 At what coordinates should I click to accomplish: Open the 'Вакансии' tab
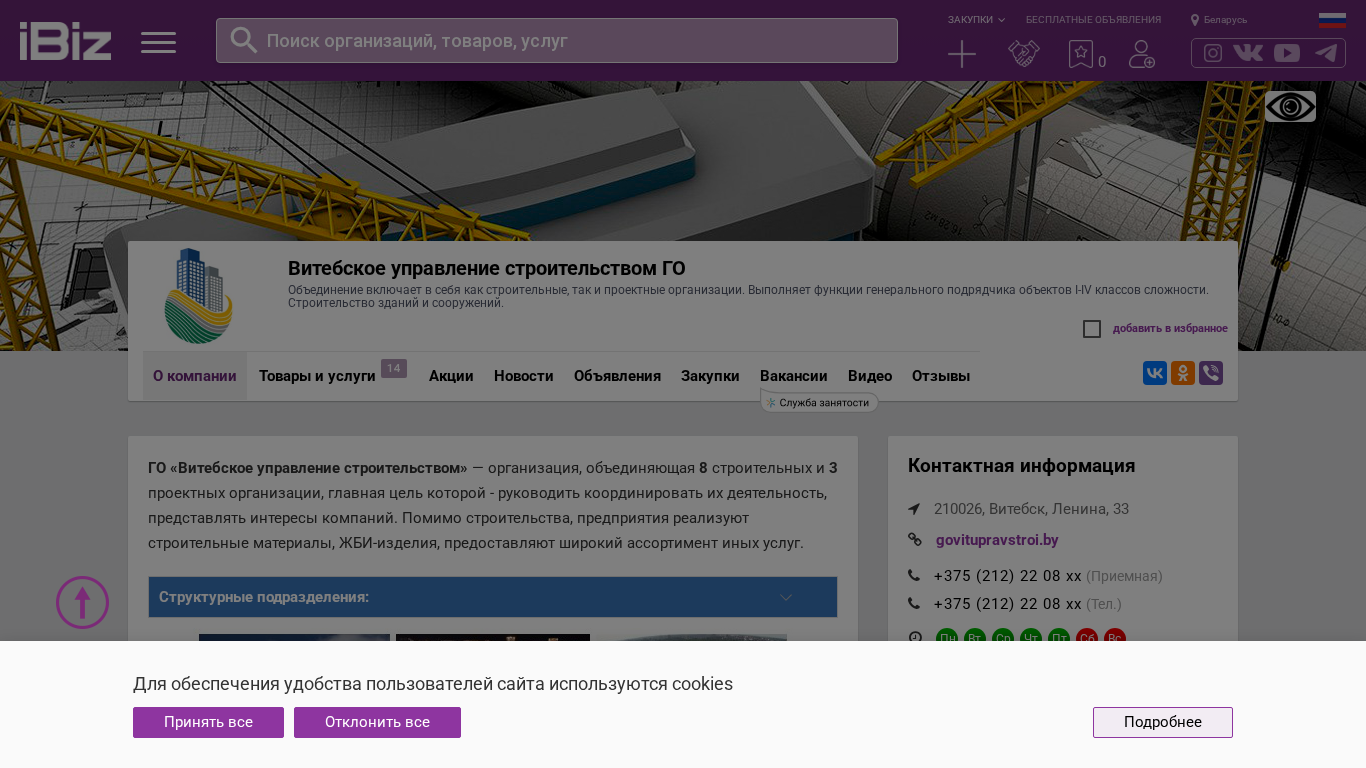[794, 376]
